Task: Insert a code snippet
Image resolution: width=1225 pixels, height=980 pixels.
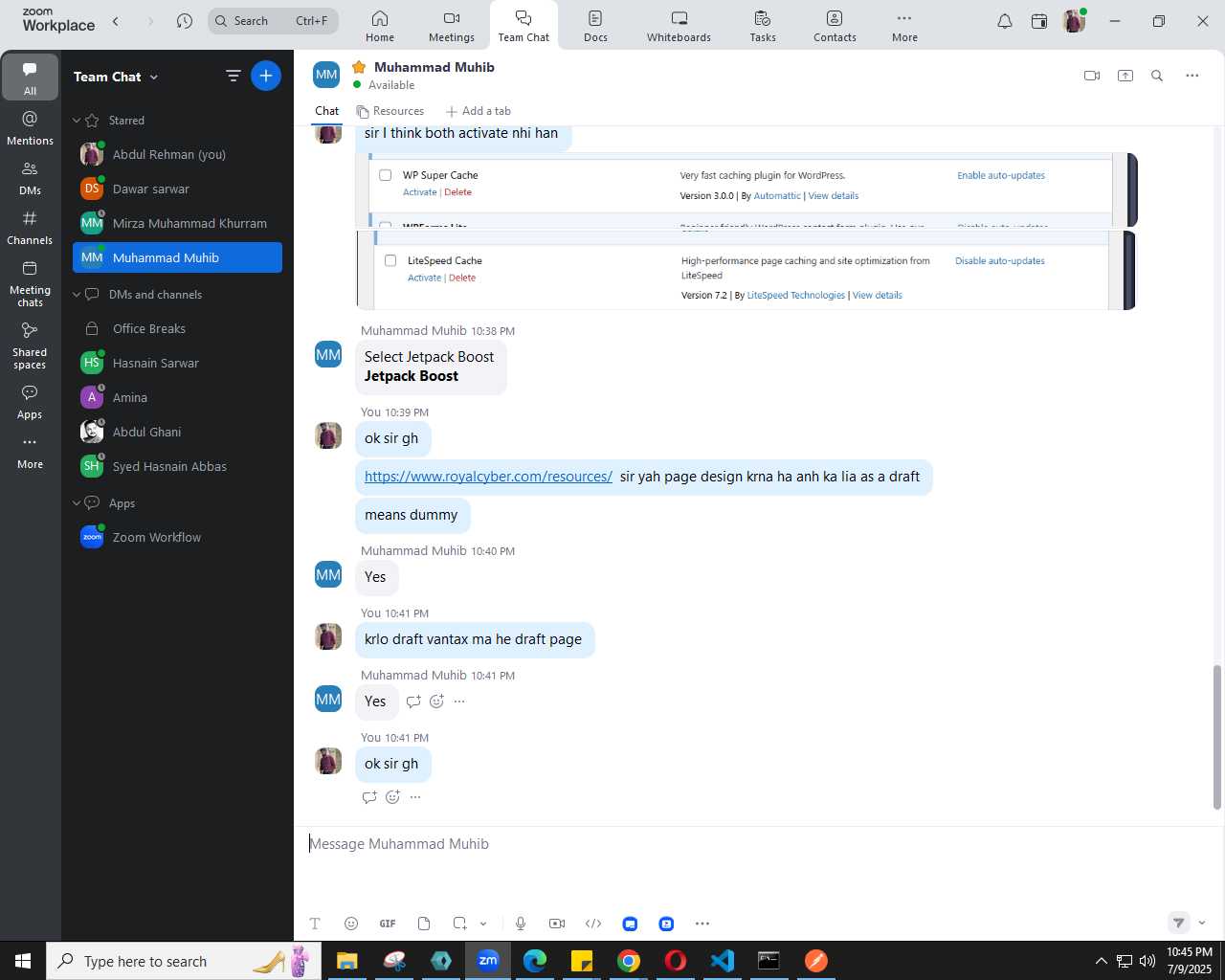Action: 593,924
